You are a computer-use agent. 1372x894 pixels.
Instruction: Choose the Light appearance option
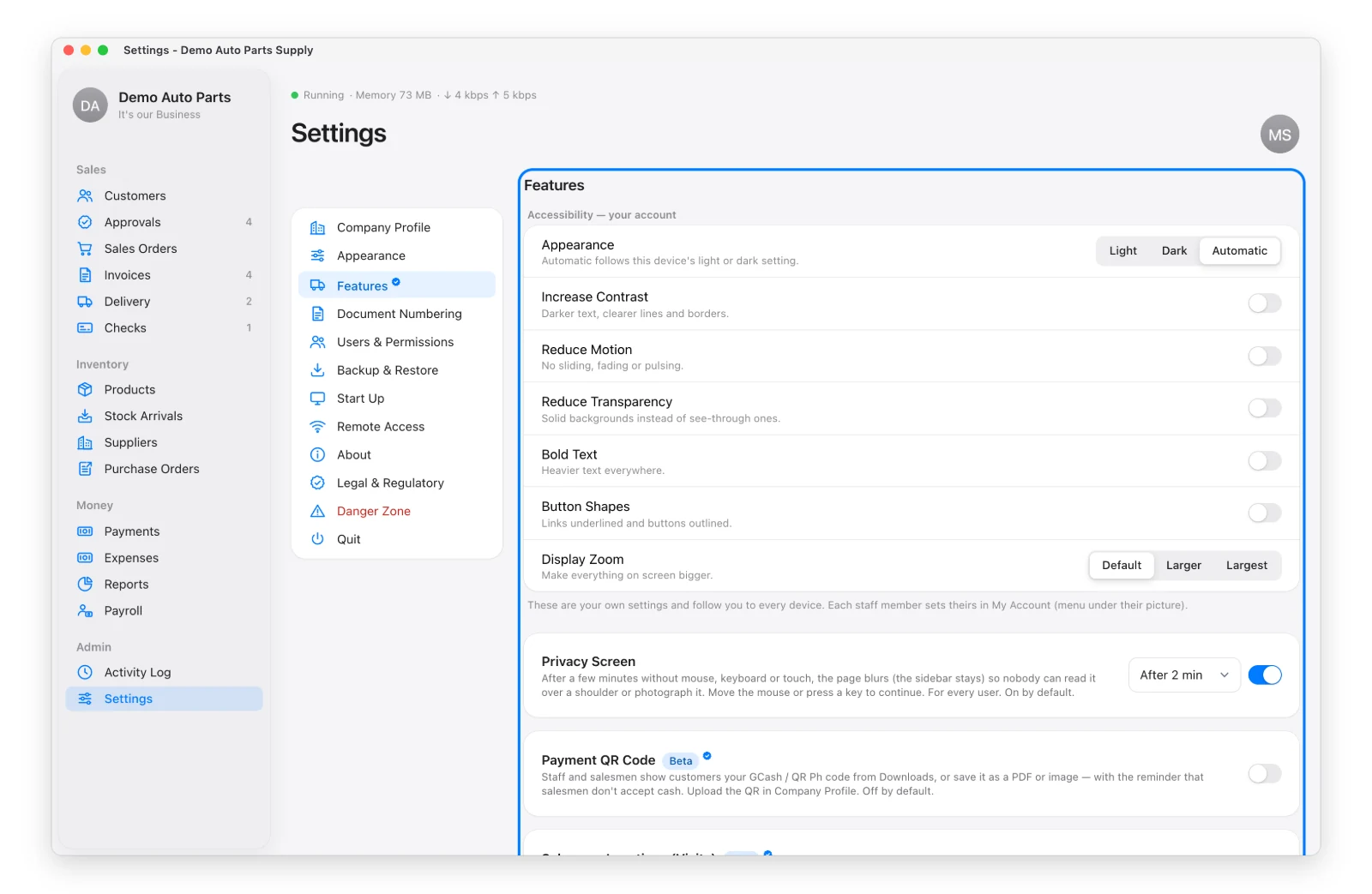1122,251
